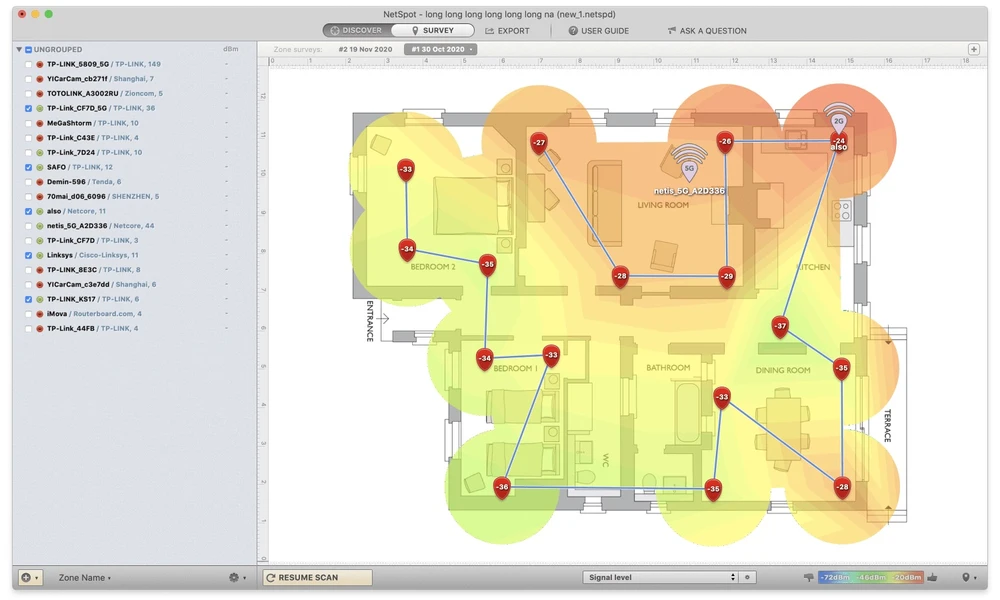Click the 2G access point icon labeled also

tap(838, 118)
